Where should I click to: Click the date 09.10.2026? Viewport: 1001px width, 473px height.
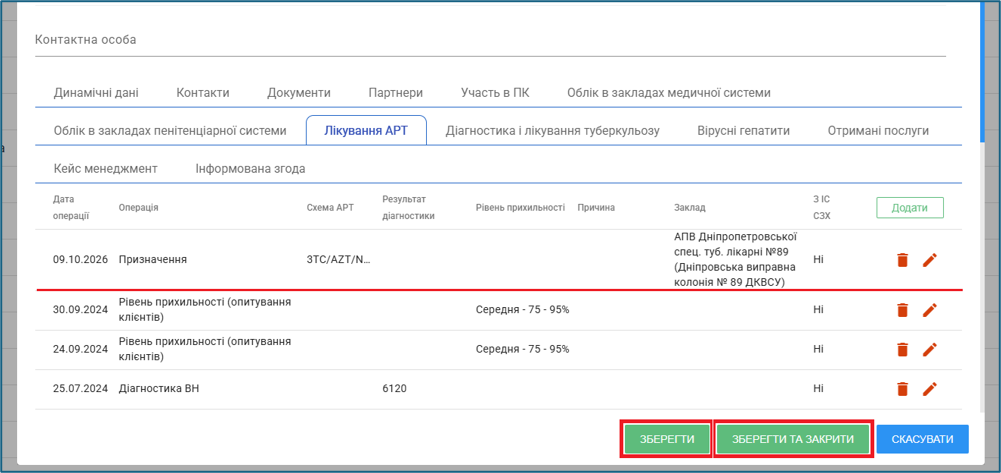pos(80,260)
